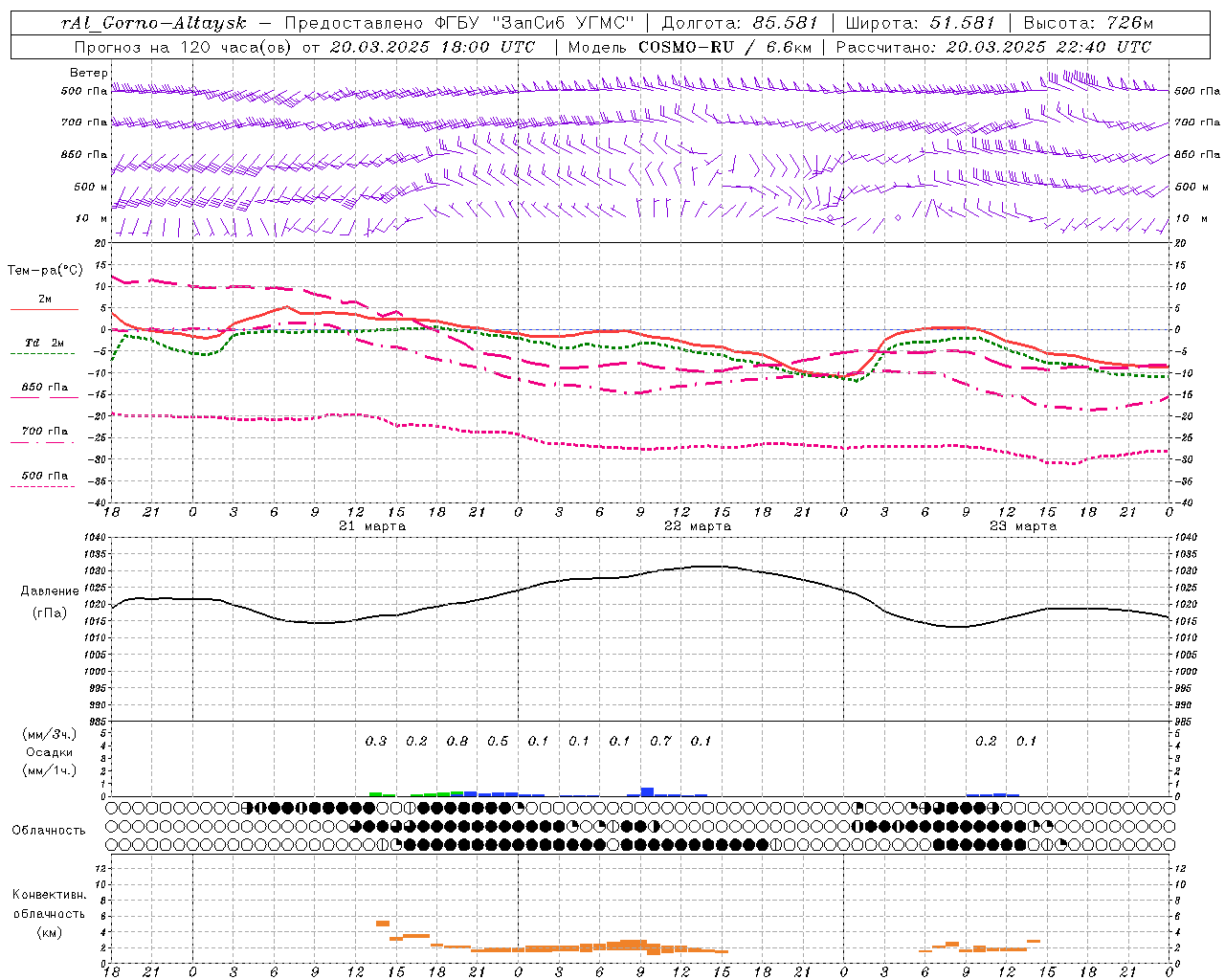Click the Конвективн. convective cloud label
The image size is (1225, 980).
point(49,895)
